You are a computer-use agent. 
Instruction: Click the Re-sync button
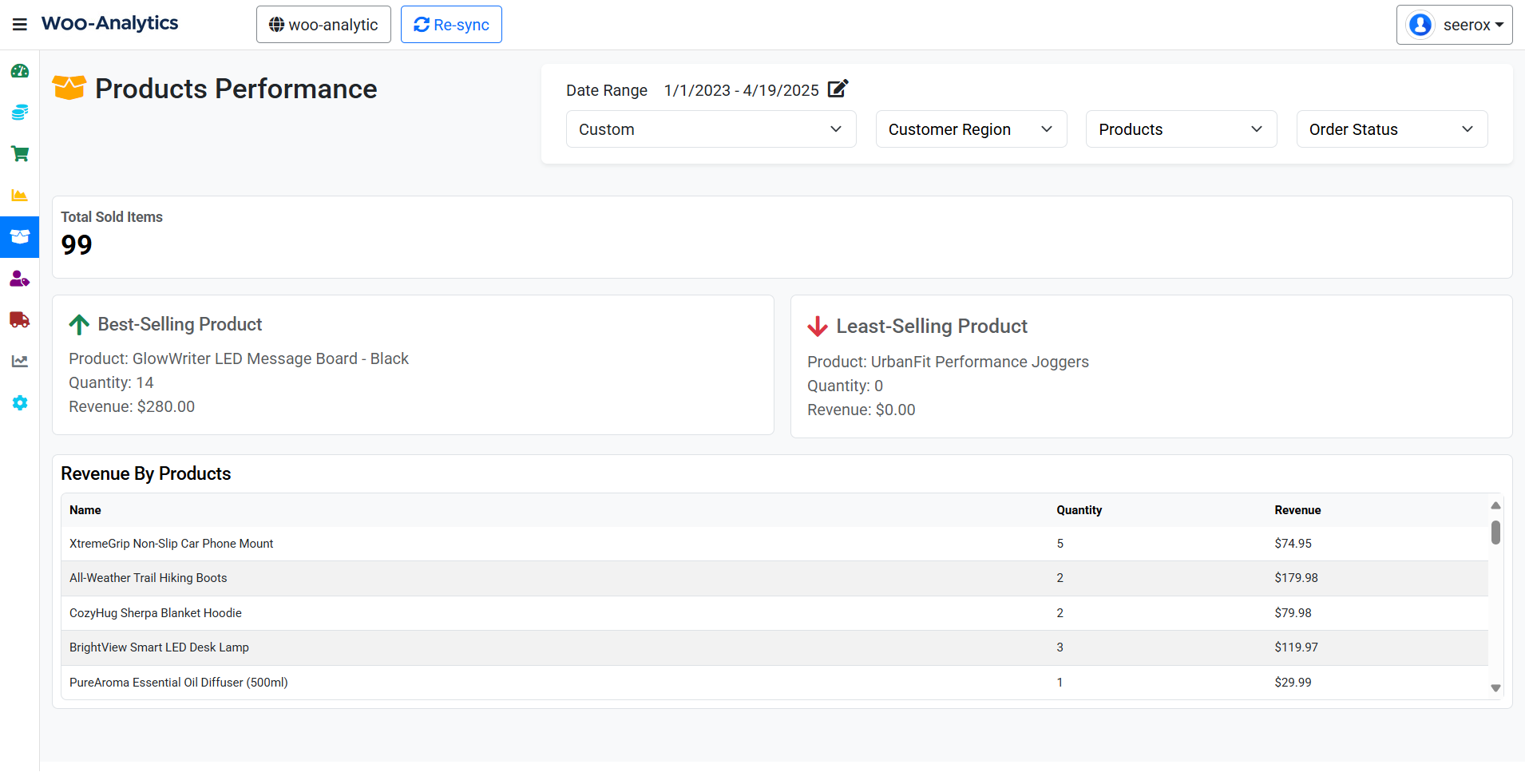(450, 24)
